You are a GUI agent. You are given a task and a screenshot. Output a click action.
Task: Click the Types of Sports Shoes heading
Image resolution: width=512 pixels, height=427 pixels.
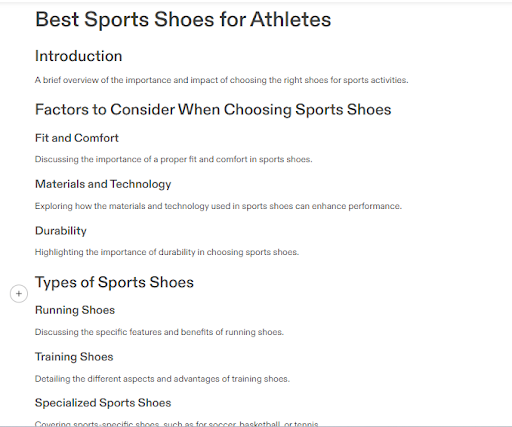[x=114, y=283]
